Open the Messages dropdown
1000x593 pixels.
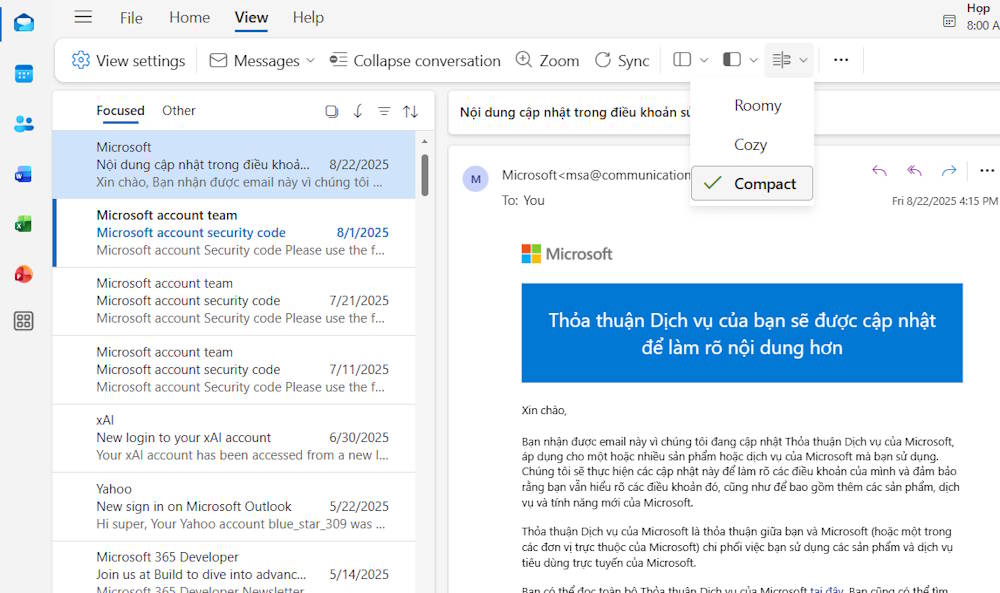(261, 60)
